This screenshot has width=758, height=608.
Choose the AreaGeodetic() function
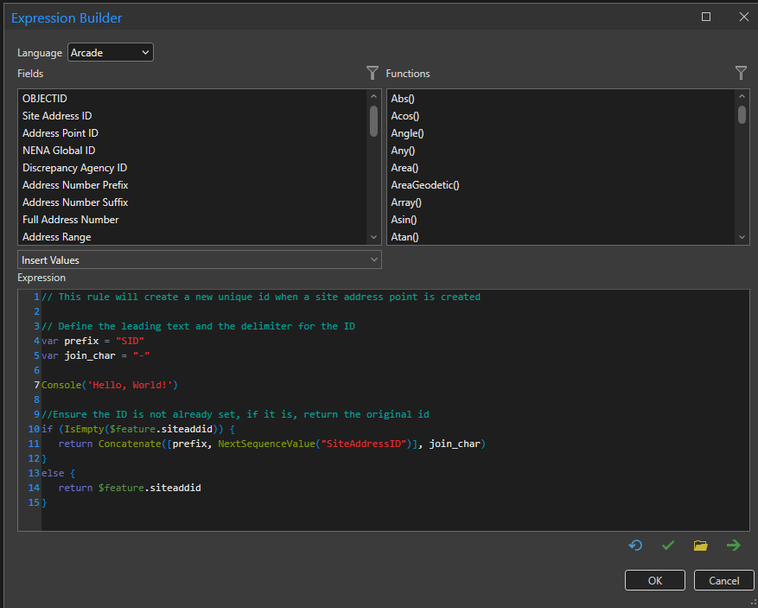coord(425,185)
